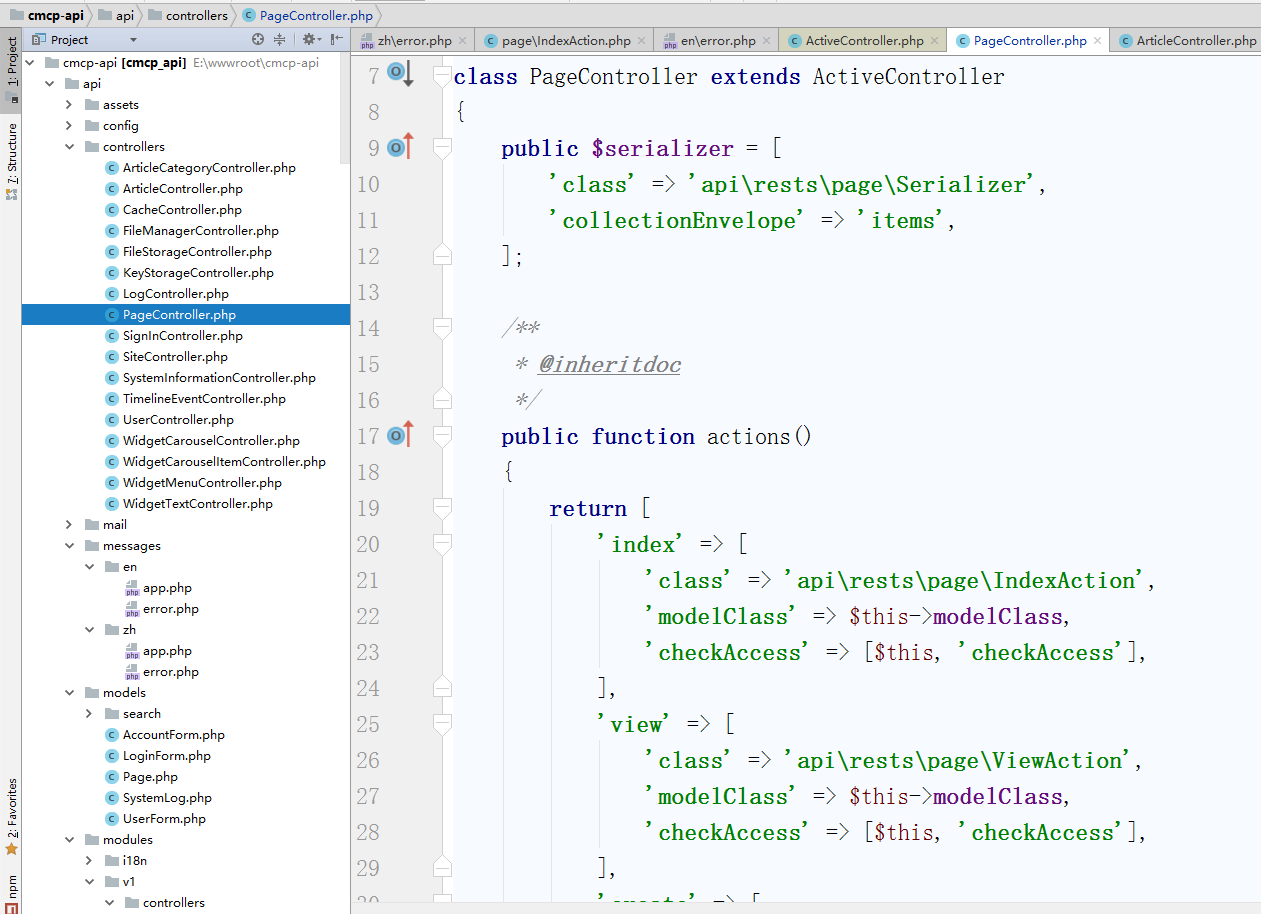Click the Scroll from Source target icon
1261x914 pixels.
[x=258, y=40]
